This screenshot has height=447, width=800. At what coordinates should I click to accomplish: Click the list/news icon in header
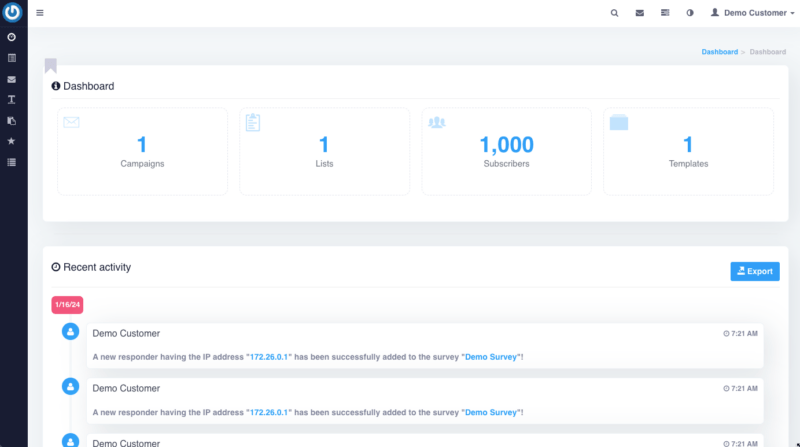click(665, 13)
